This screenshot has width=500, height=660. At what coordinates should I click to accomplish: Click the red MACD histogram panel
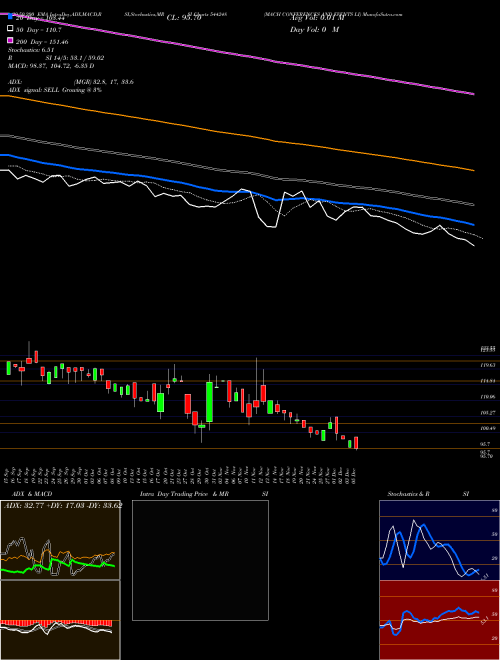coord(60,620)
